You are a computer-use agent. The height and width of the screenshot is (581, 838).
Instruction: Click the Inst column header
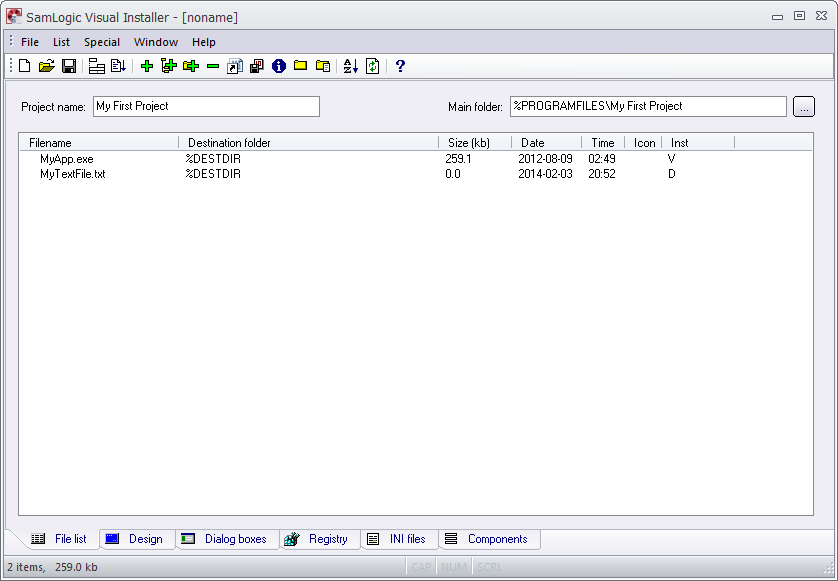[699, 143]
